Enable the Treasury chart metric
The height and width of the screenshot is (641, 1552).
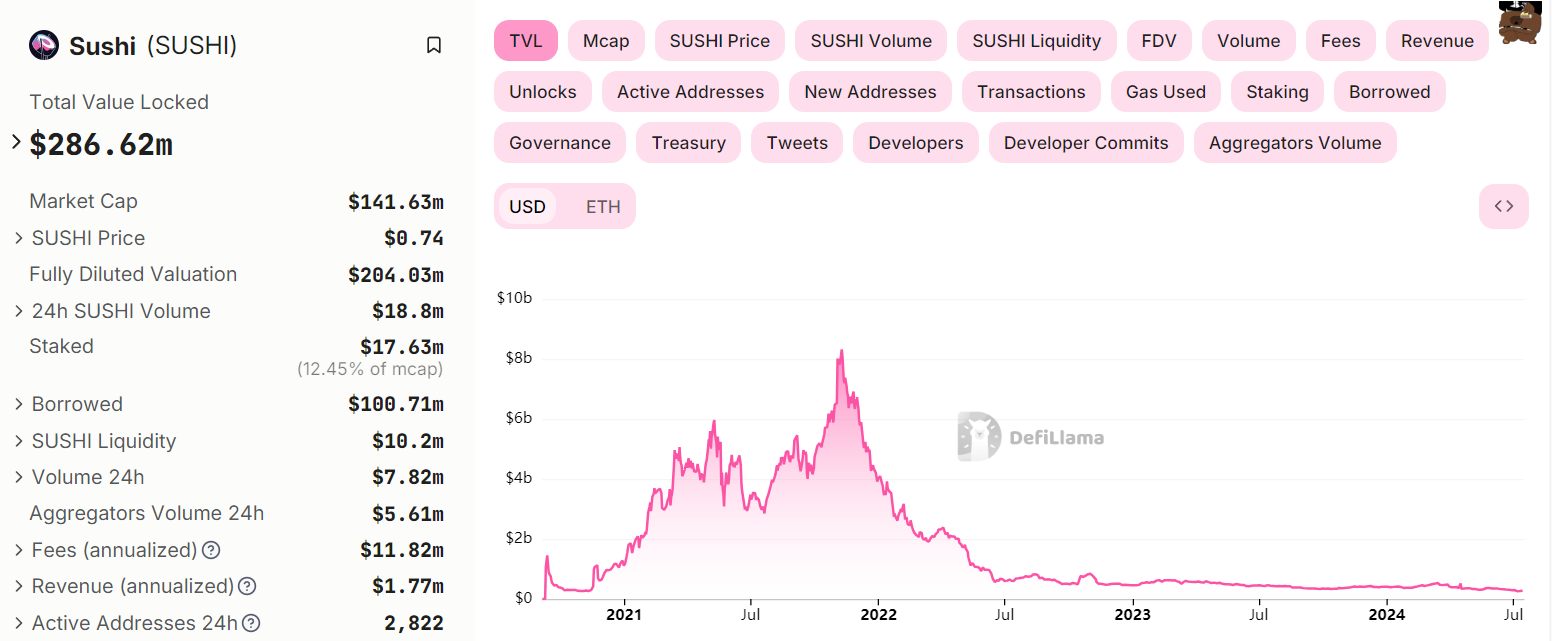click(x=688, y=143)
